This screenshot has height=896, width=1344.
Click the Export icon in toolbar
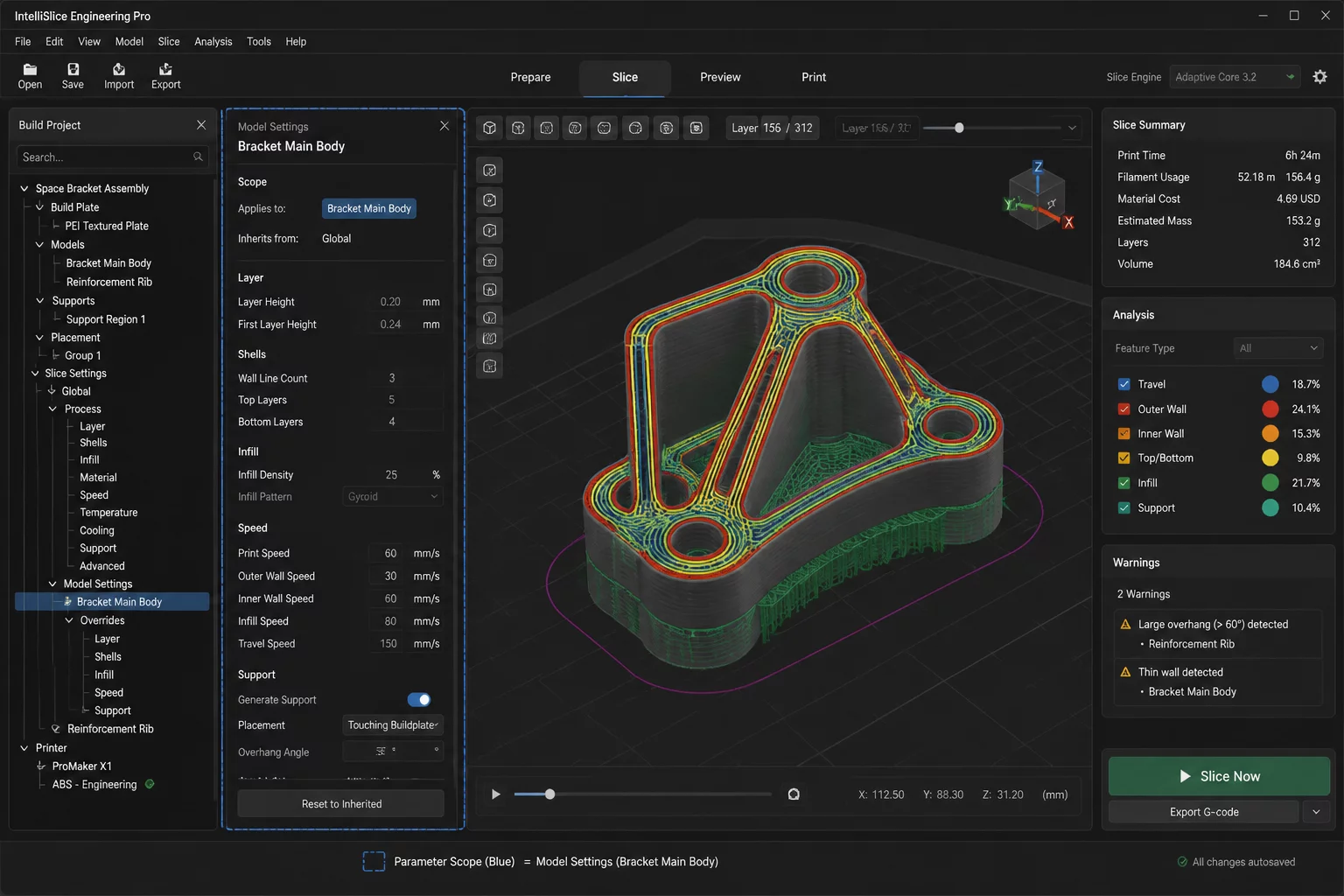click(x=165, y=69)
